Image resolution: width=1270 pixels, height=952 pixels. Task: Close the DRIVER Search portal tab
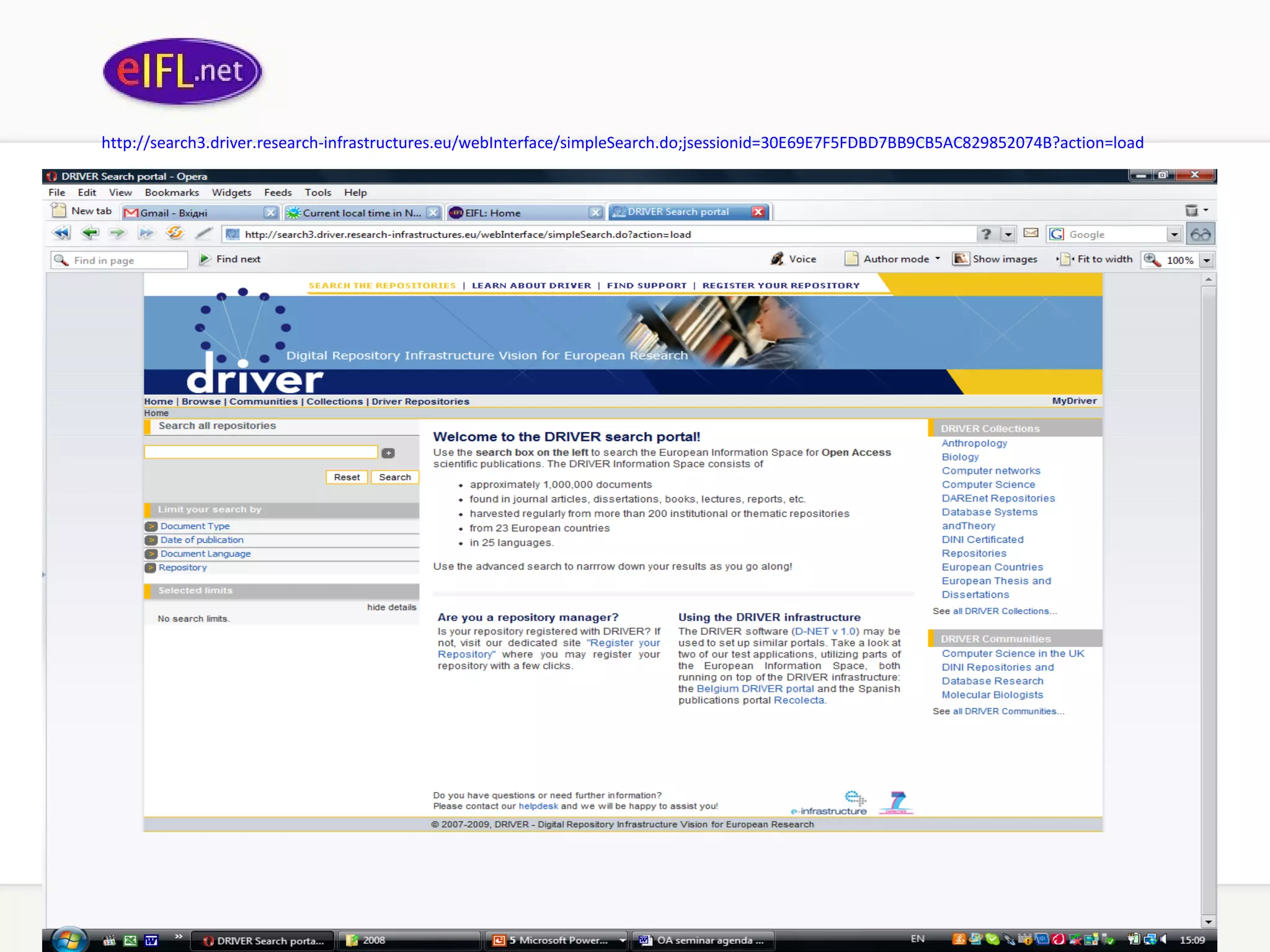point(758,212)
